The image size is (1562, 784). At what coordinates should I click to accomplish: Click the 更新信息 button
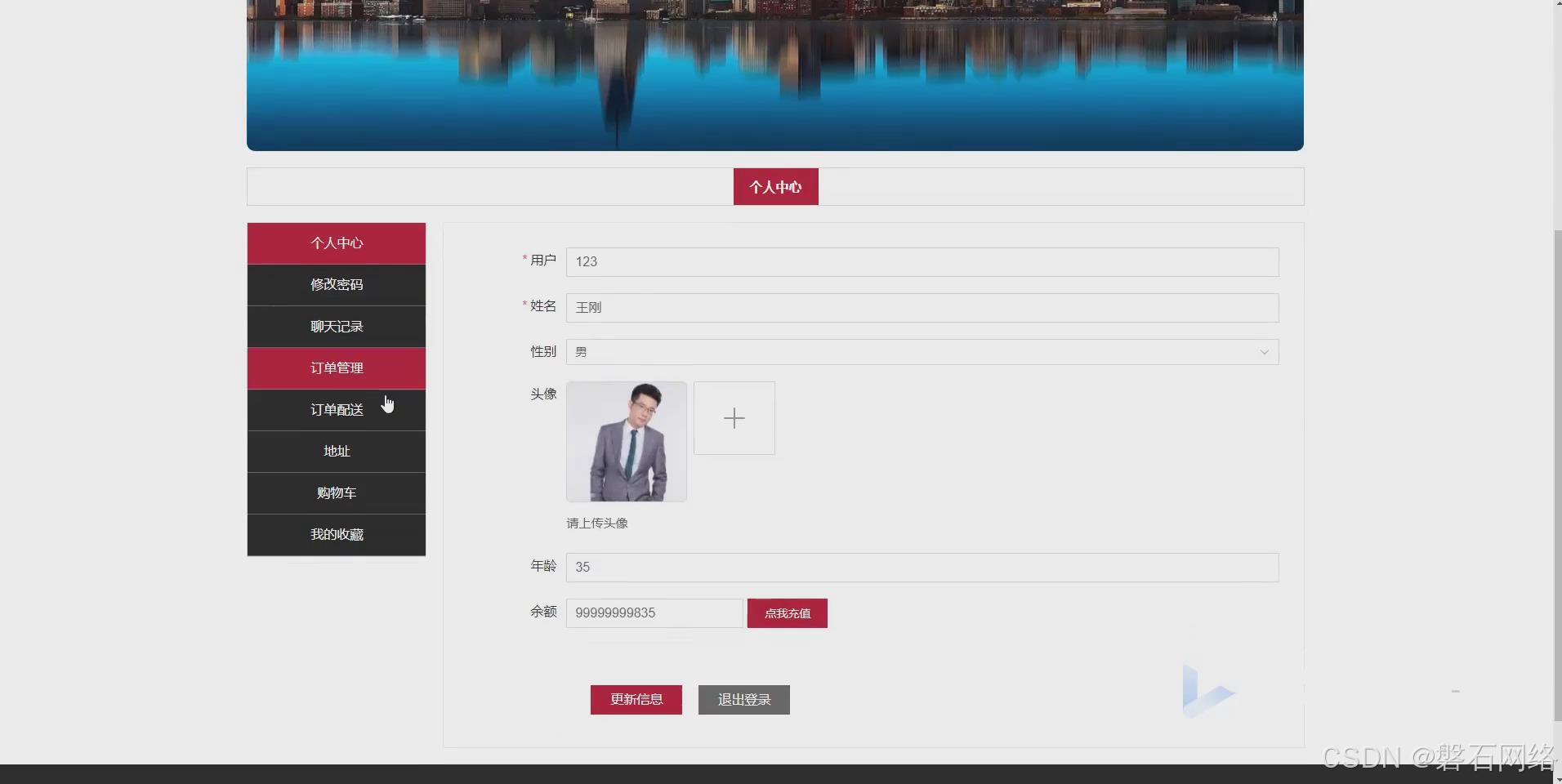point(636,700)
